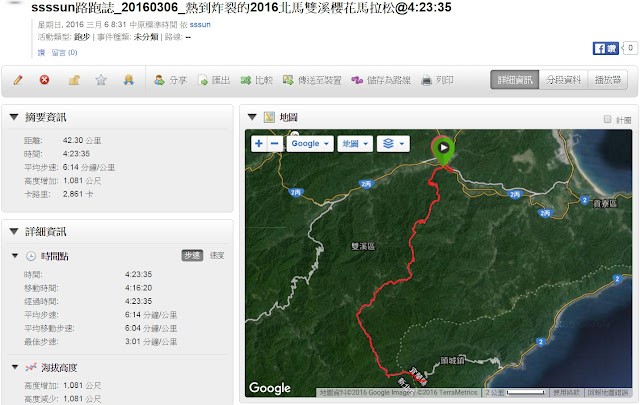The height and width of the screenshot is (405, 640).
Task: Switch to the 分段資料 tab
Action: (x=563, y=80)
